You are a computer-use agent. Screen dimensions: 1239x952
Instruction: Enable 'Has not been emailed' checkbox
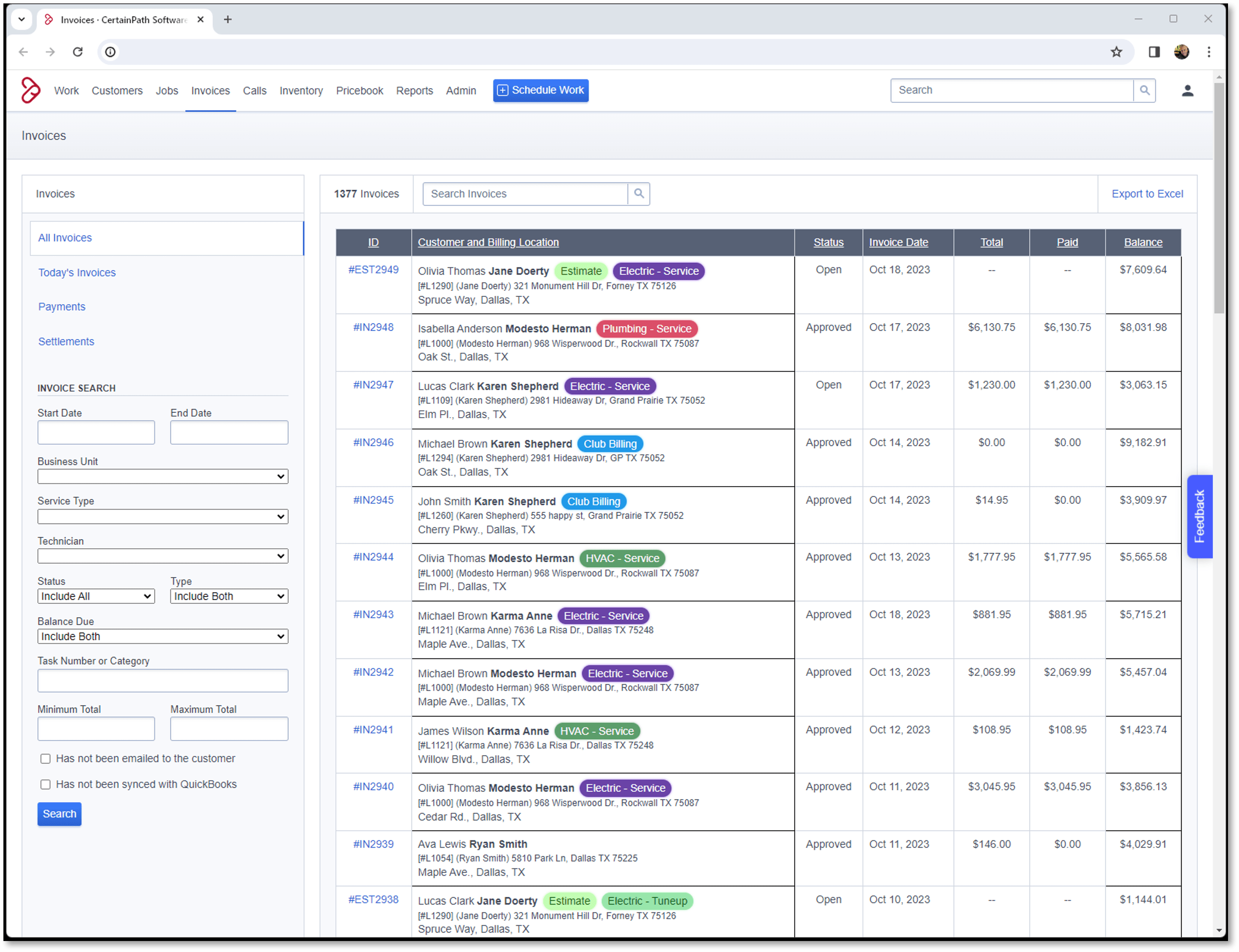click(x=45, y=759)
